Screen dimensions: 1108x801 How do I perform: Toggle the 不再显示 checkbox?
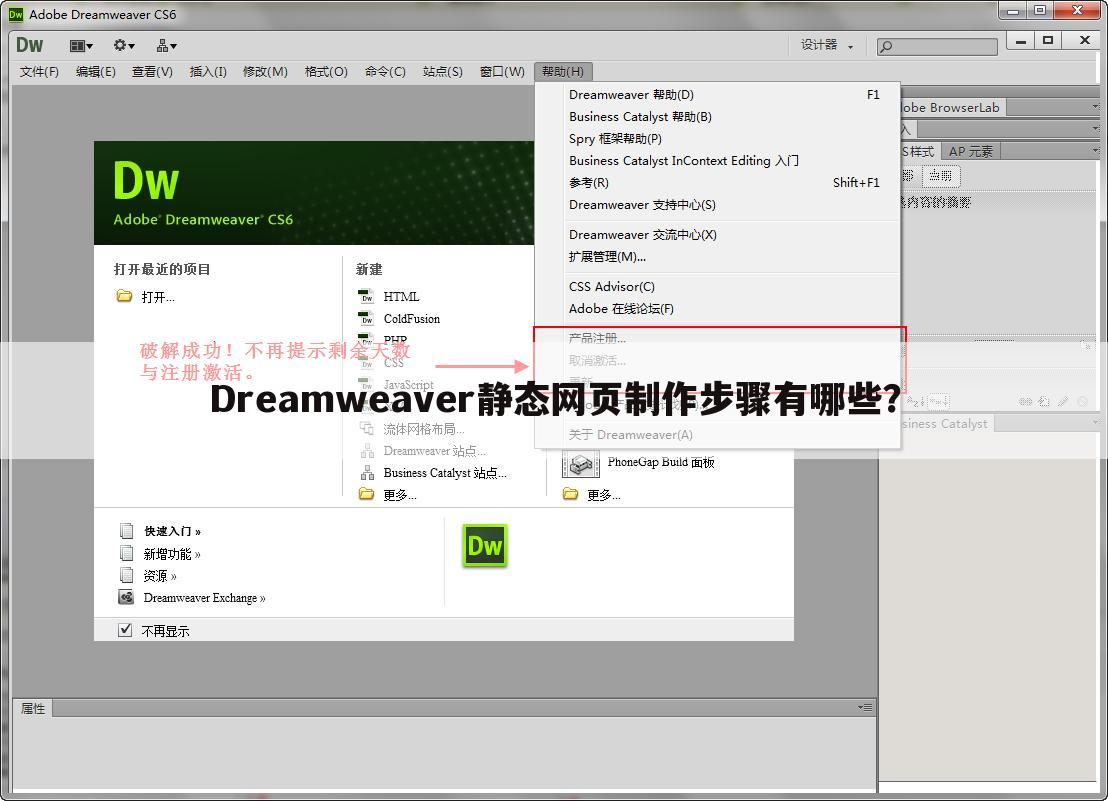[x=125, y=630]
